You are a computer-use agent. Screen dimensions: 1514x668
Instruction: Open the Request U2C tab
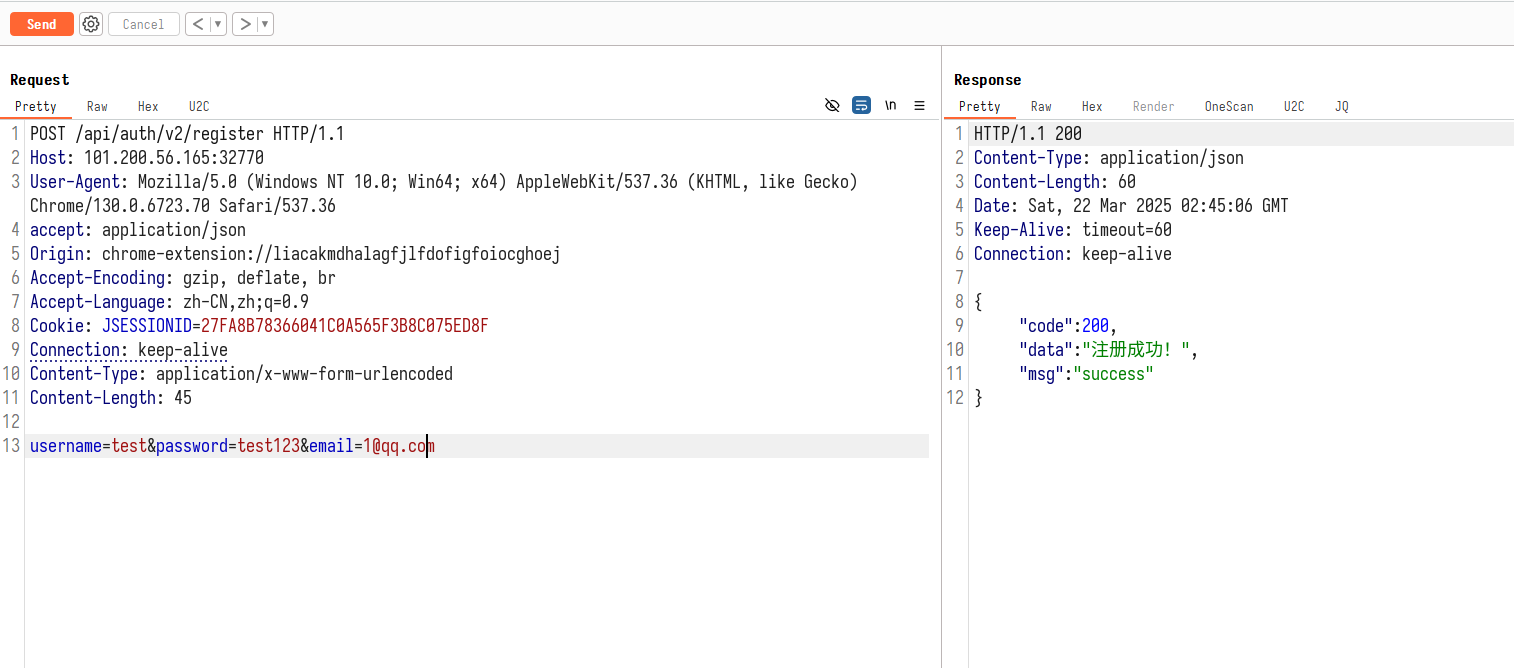pyautogui.click(x=199, y=107)
